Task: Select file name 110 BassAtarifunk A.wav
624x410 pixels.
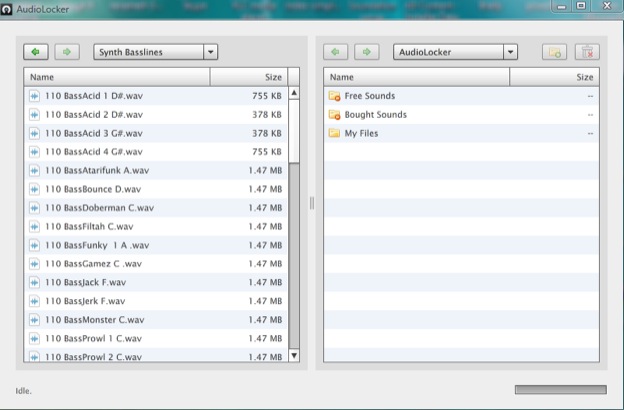Action: coord(97,170)
